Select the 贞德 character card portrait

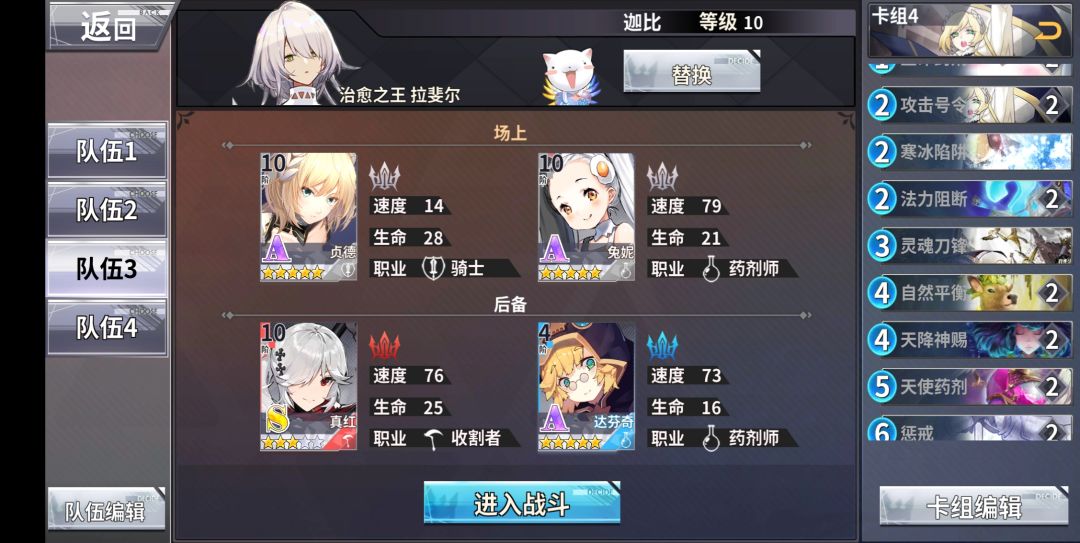(x=309, y=216)
